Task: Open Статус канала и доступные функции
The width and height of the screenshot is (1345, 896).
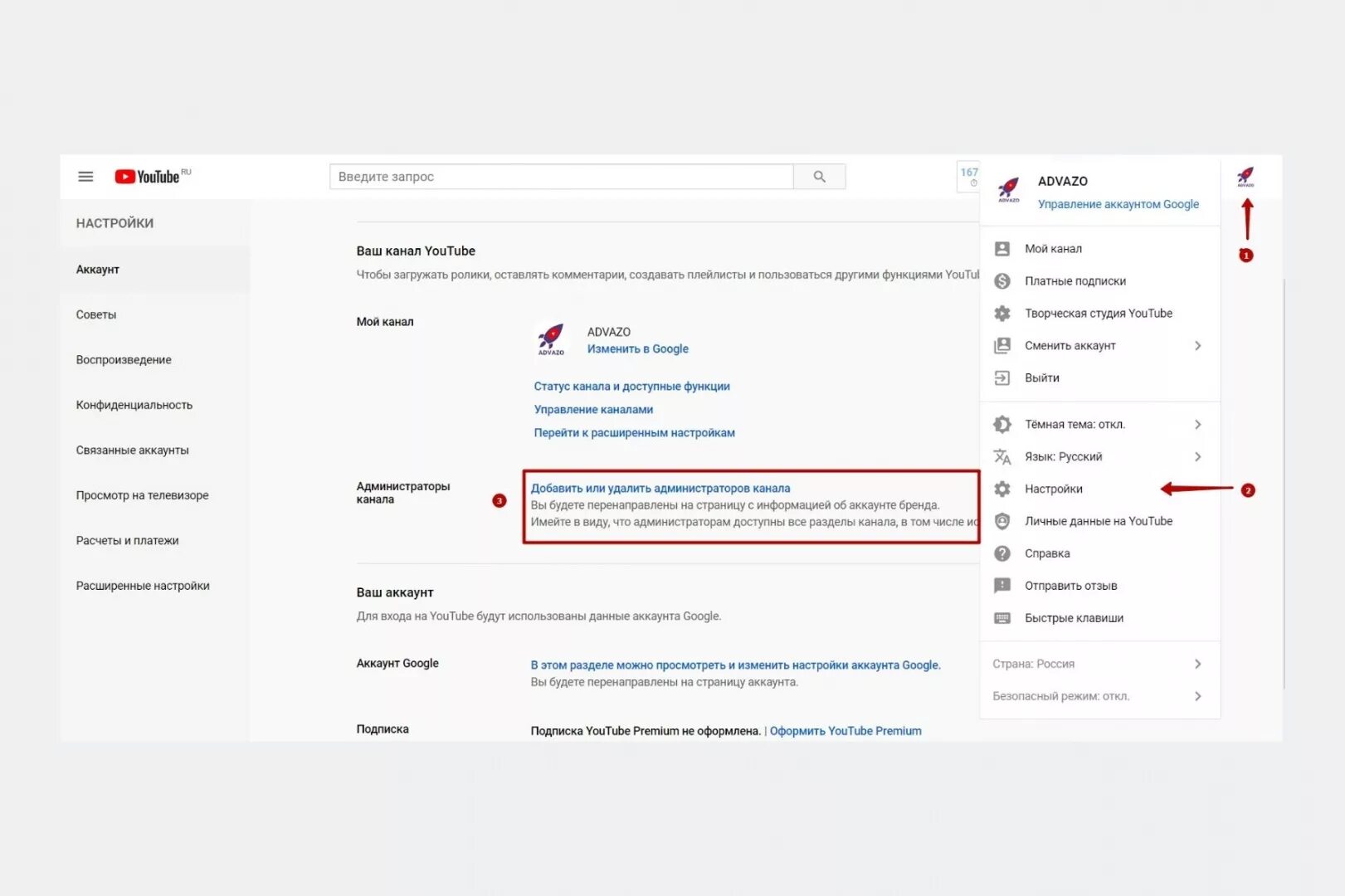Action: point(631,387)
